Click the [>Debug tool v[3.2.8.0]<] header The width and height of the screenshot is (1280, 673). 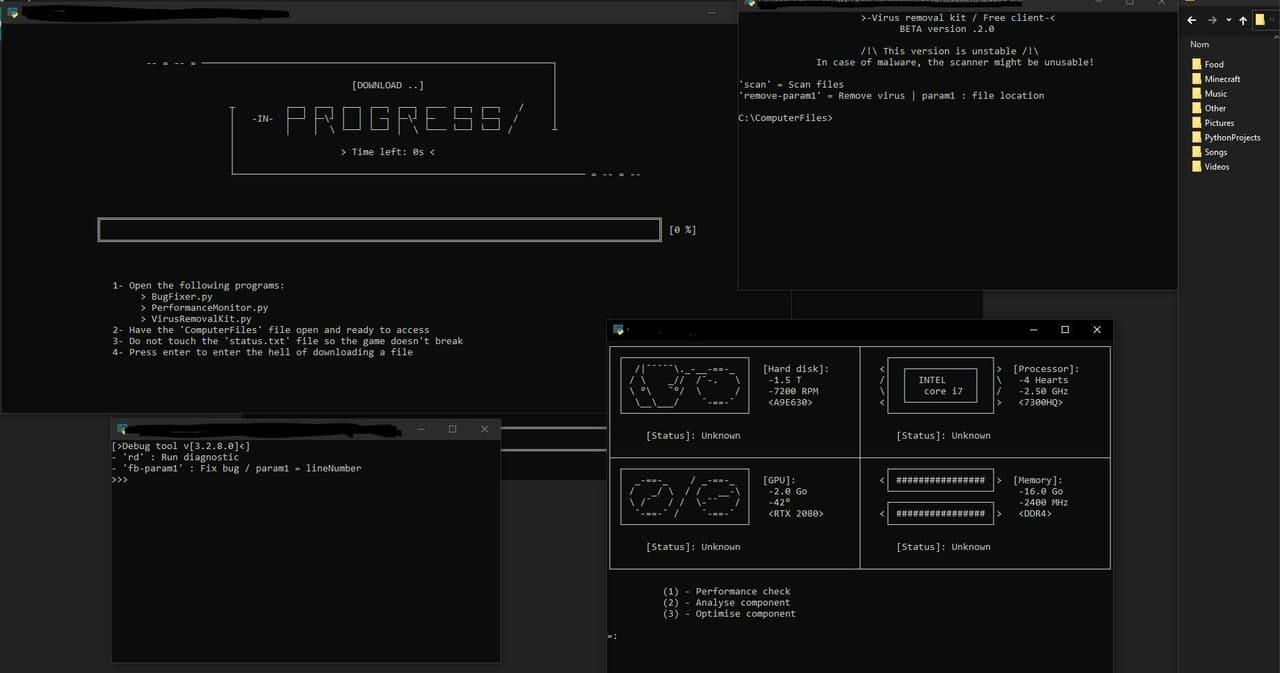[x=181, y=446]
